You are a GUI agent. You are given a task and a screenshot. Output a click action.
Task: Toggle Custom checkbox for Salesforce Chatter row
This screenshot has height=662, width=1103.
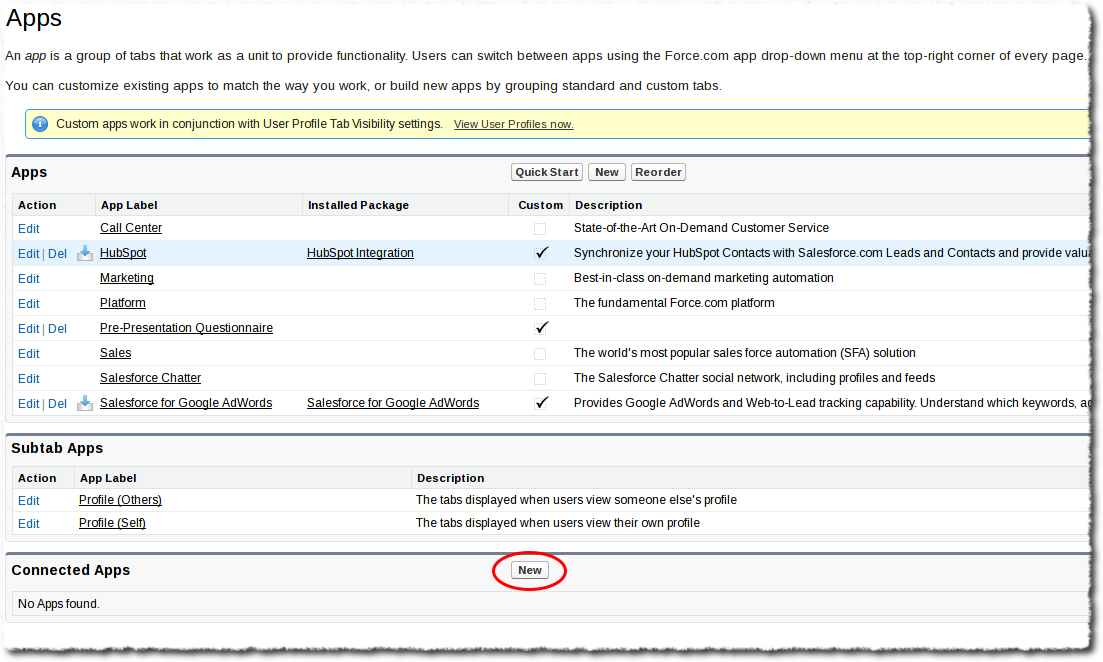pyautogui.click(x=540, y=378)
